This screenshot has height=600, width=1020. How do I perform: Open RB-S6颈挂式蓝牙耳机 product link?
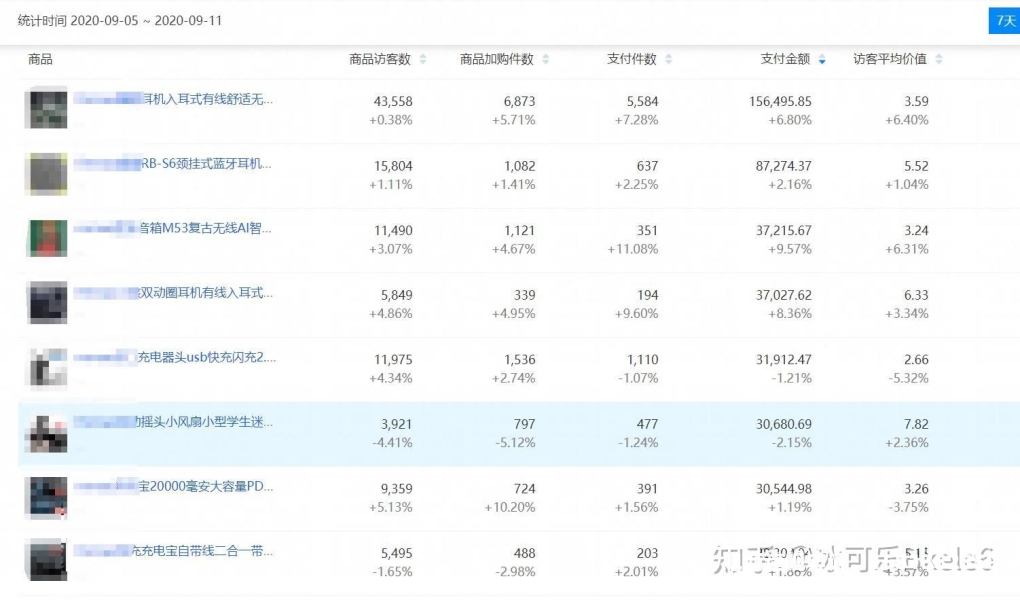coord(206,164)
